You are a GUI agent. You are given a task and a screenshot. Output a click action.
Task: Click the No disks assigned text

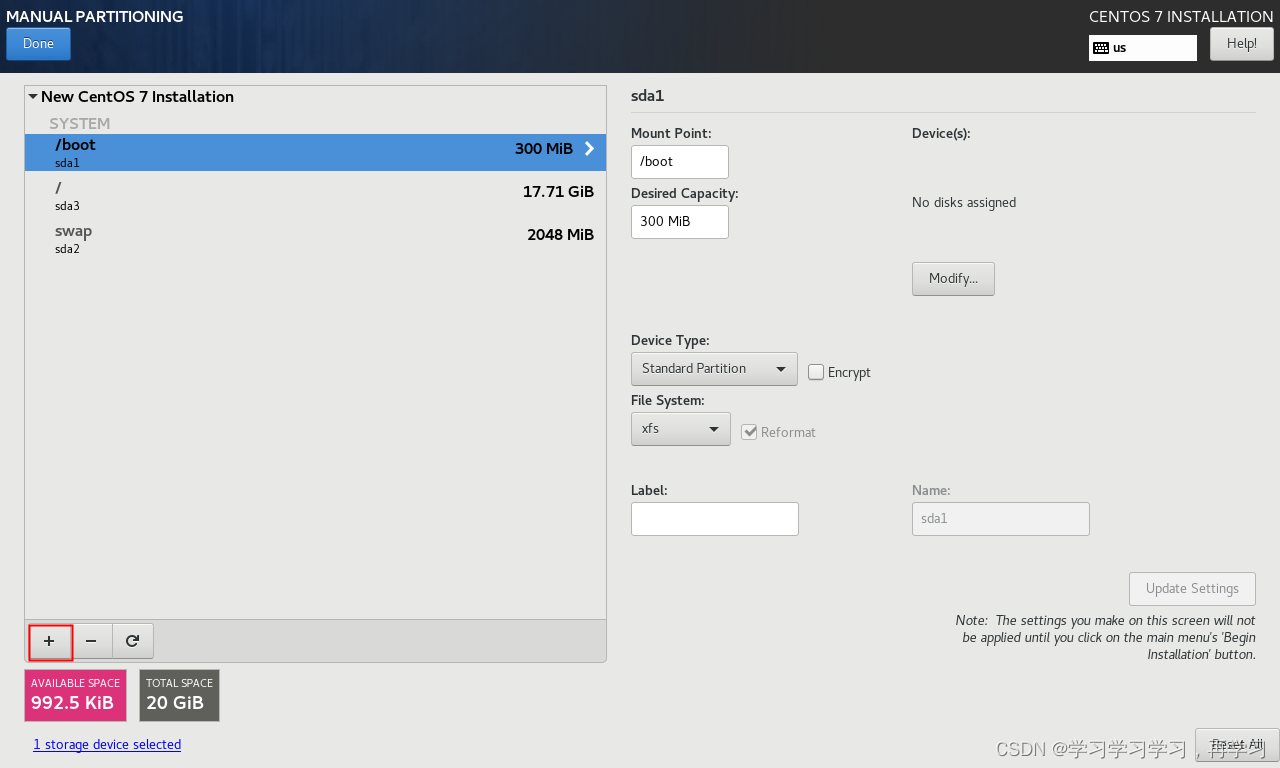point(964,203)
